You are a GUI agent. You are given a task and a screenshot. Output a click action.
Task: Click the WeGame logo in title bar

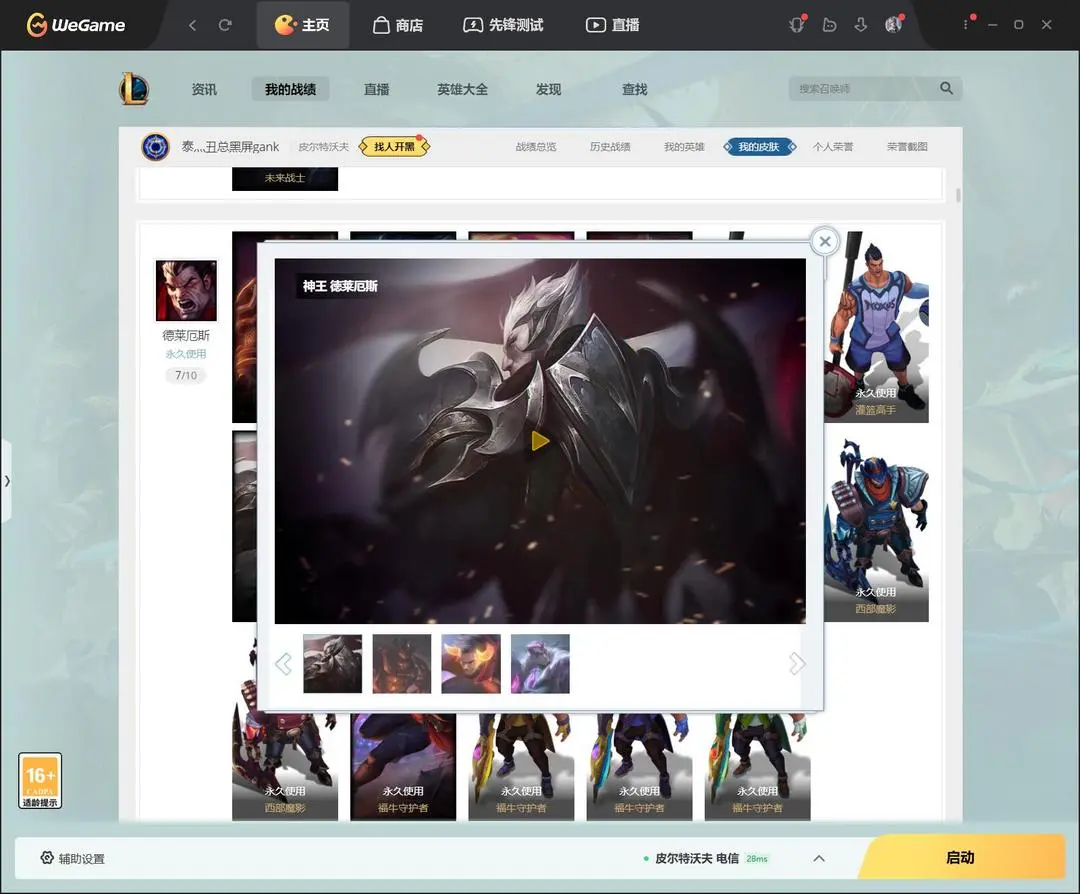click(76, 25)
